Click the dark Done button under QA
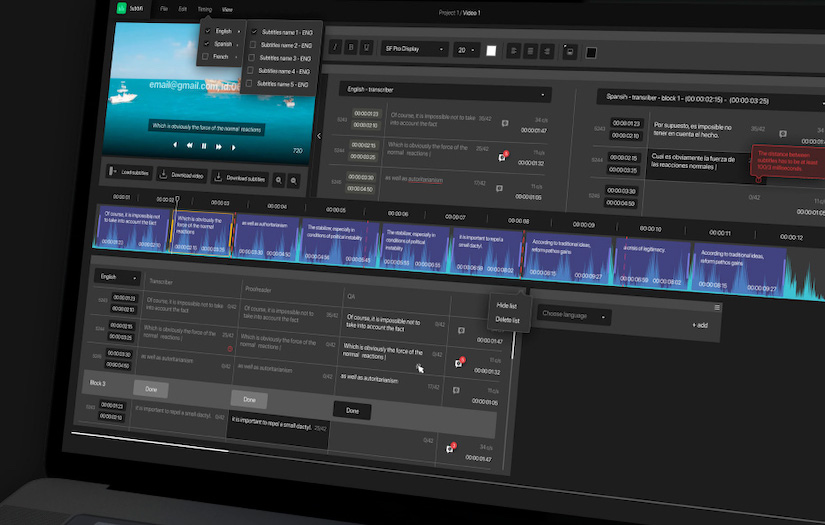 click(353, 411)
